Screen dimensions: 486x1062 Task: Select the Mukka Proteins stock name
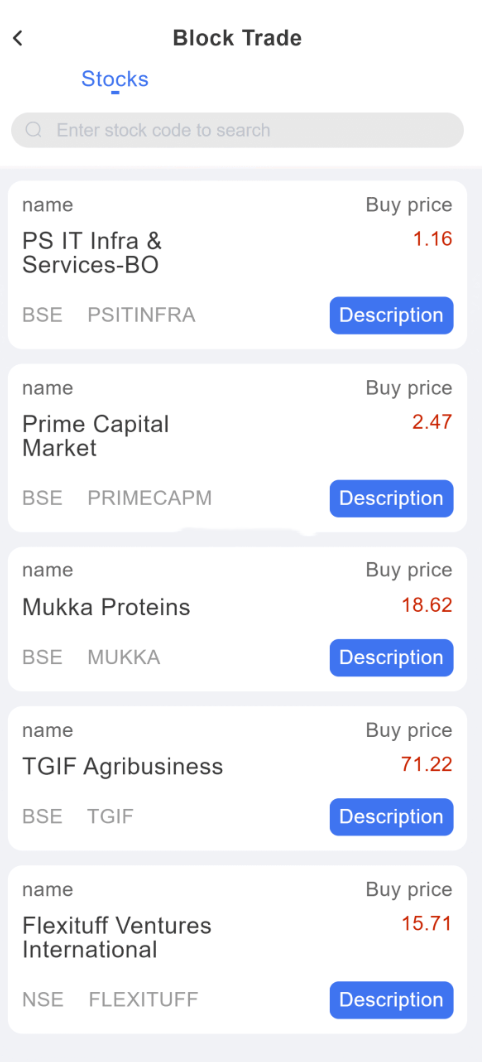pyautogui.click(x=106, y=607)
